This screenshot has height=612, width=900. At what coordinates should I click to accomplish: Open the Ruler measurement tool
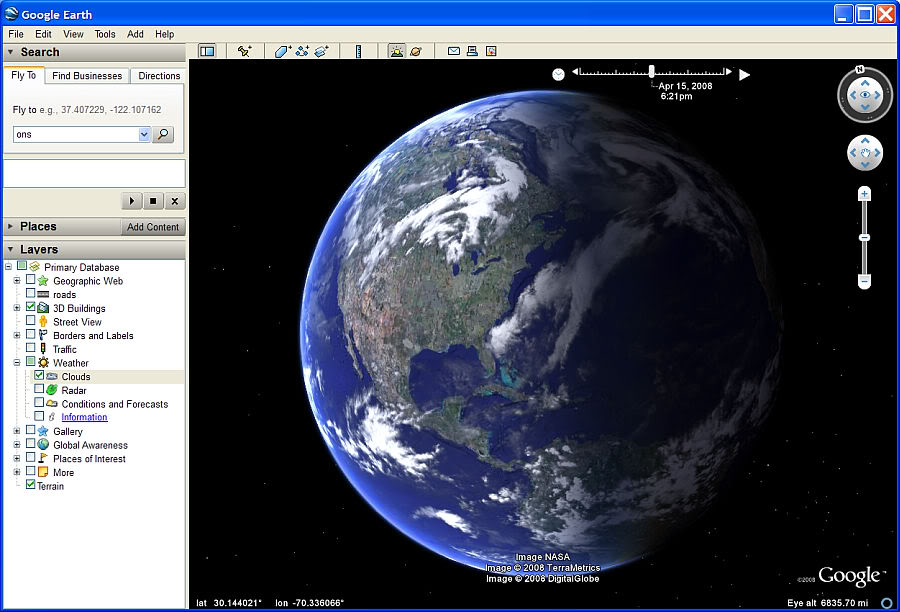click(359, 50)
